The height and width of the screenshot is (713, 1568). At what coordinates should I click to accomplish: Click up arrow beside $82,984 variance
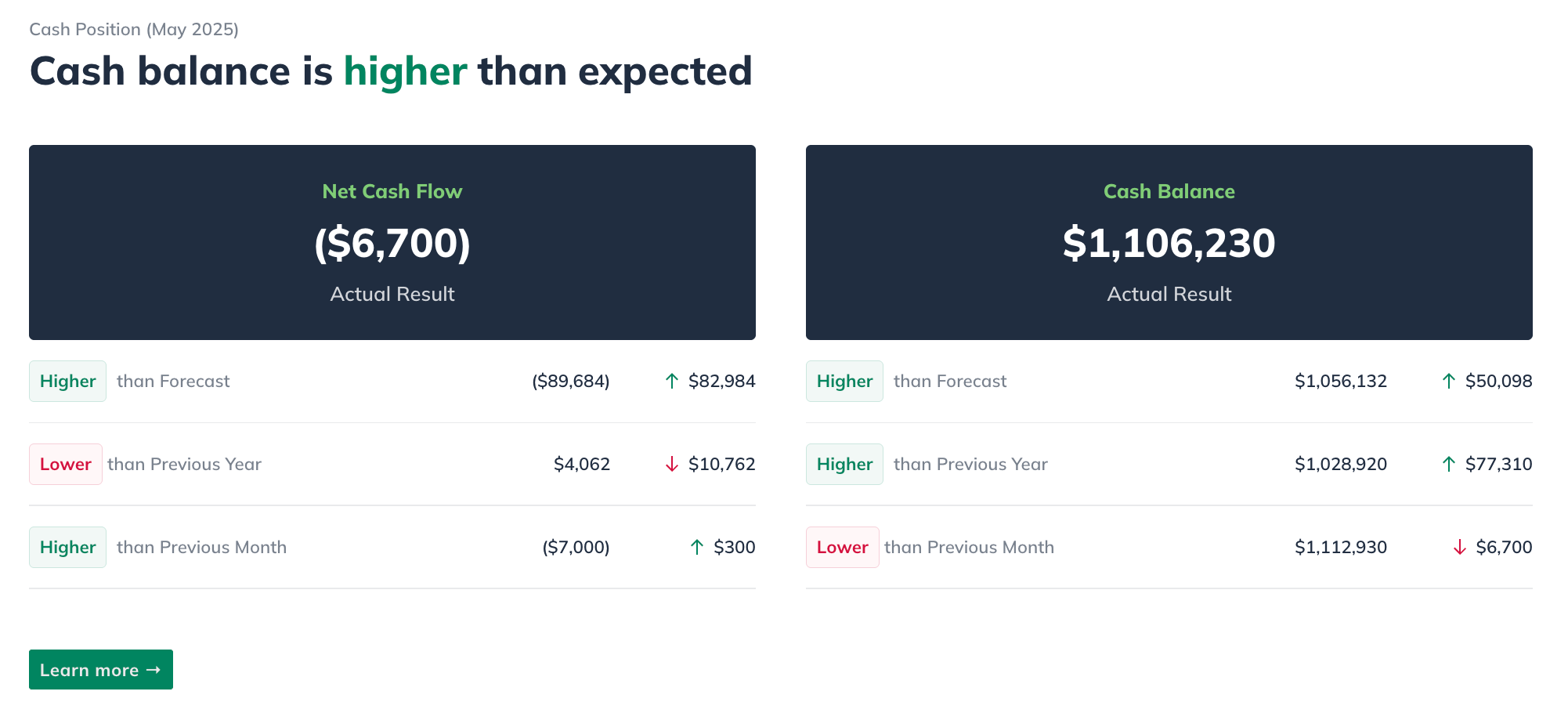pyautogui.click(x=672, y=382)
